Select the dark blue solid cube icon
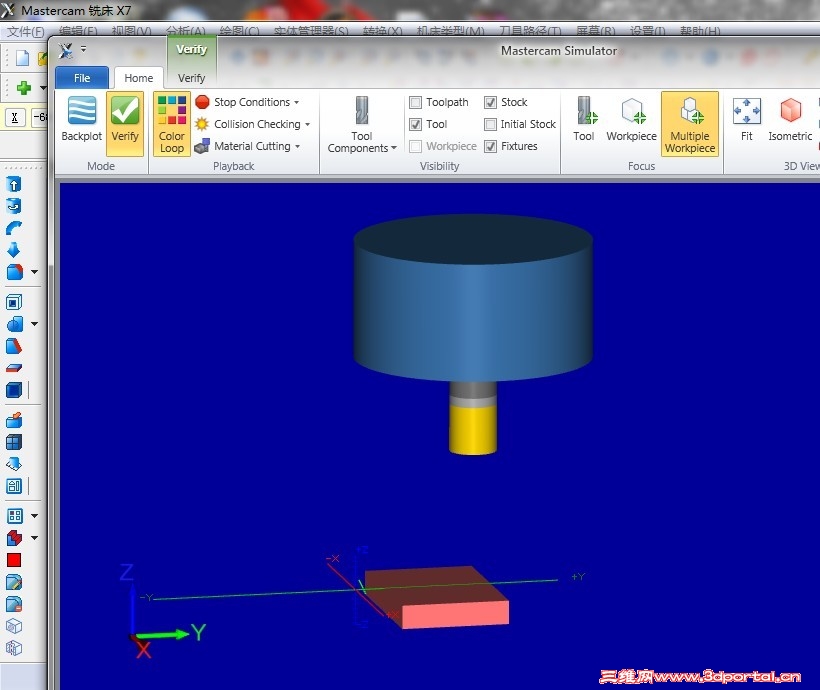 click(x=14, y=390)
